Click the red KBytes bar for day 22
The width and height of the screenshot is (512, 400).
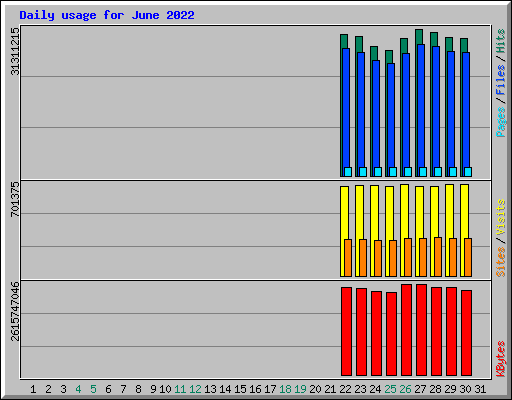(346, 331)
